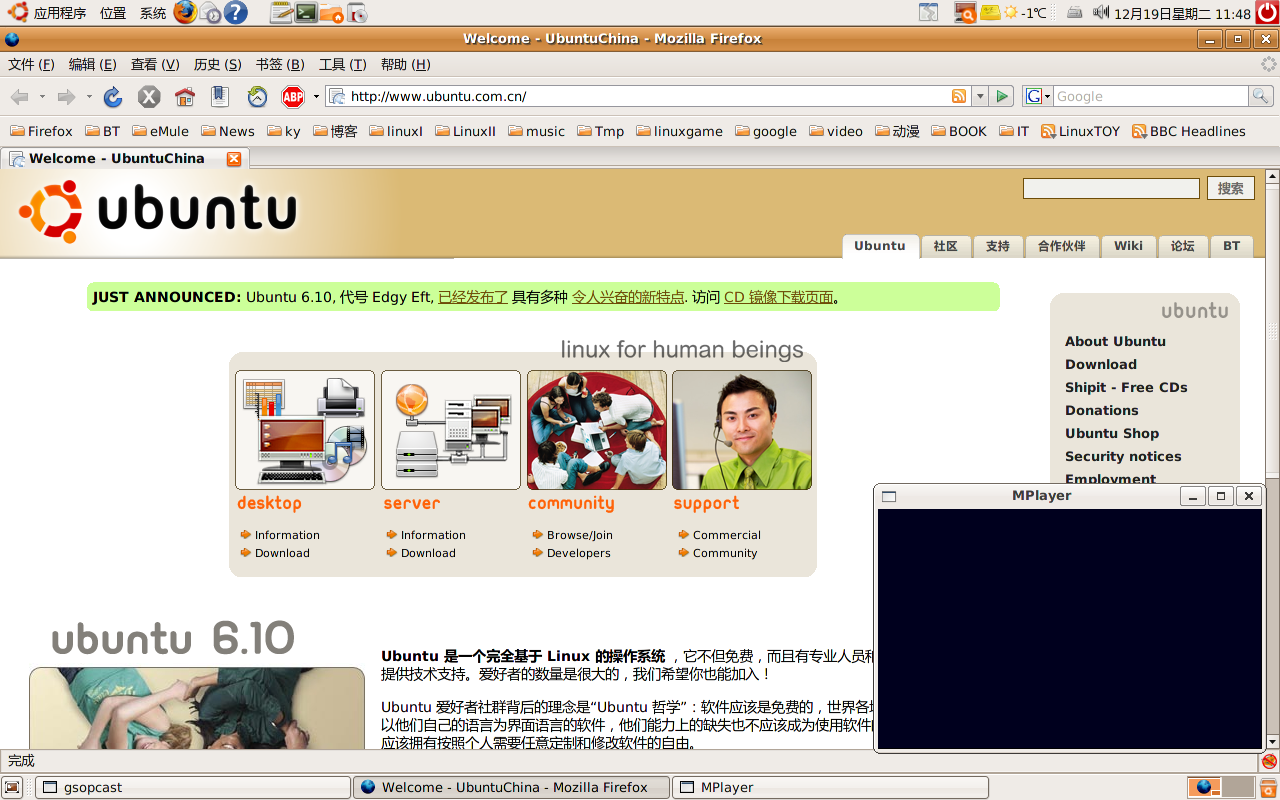
Task: Click the weather applet showing -1℃
Action: (x=1025, y=13)
